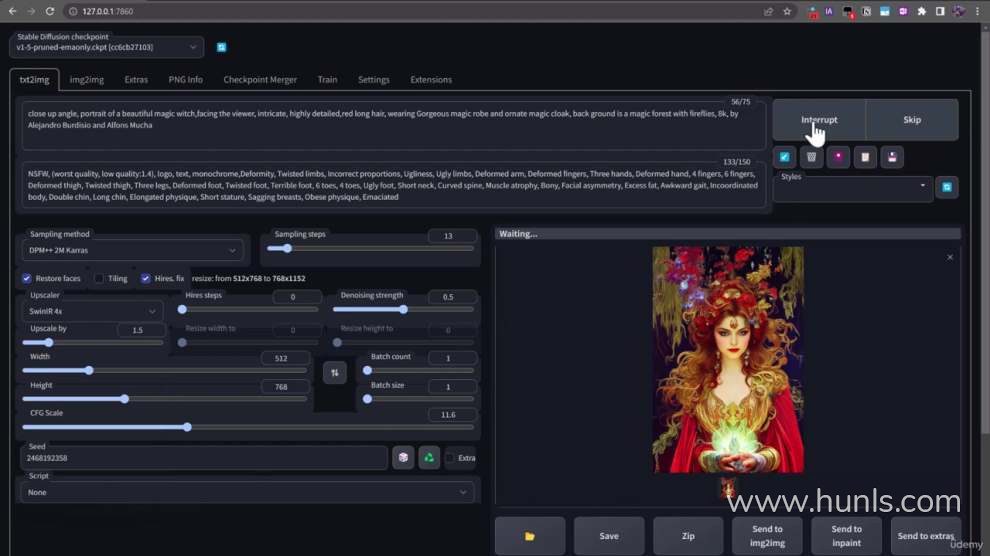Adjust the Height slider handle
The width and height of the screenshot is (990, 556).
click(124, 399)
